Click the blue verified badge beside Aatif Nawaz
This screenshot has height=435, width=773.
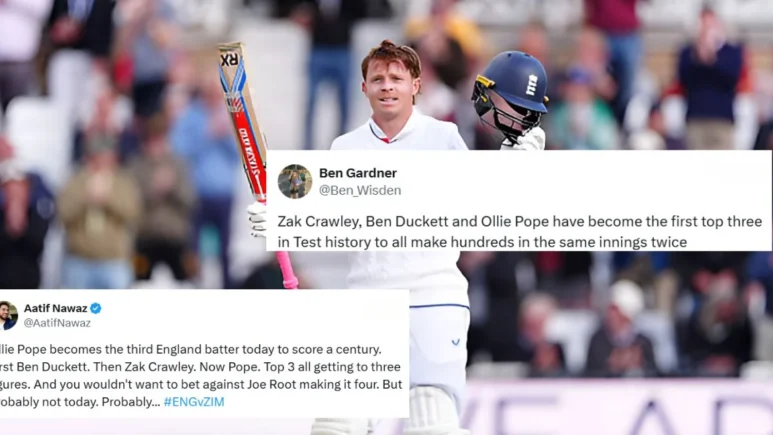click(x=96, y=308)
